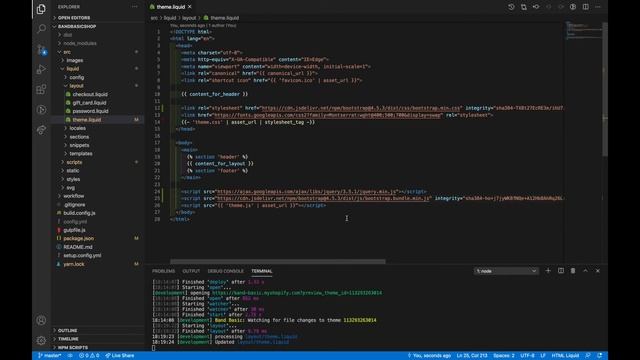Viewport: 640px width, 360px height.
Task: Click the master branch status bar item
Action: (x=50, y=356)
